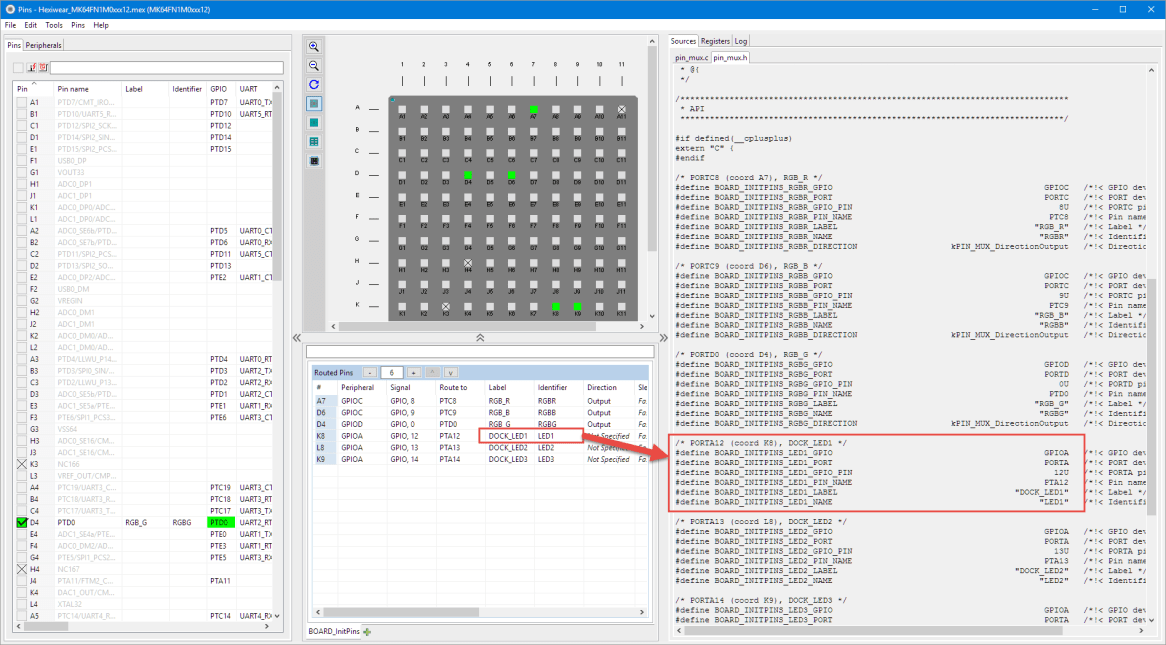1166x645 pixels.
Task: Click the dark package preview icon below the grid icon
Action: coord(314,159)
